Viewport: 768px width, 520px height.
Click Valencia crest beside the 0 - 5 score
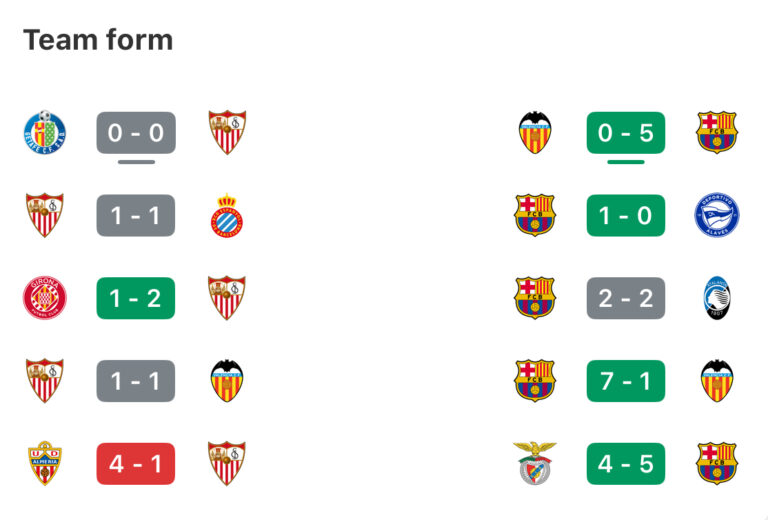point(535,132)
